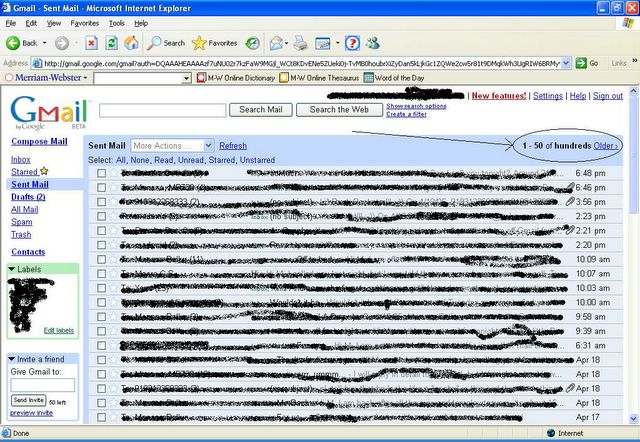
Task: Expand the More Actions dropdown
Action: pyautogui.click(x=172, y=146)
